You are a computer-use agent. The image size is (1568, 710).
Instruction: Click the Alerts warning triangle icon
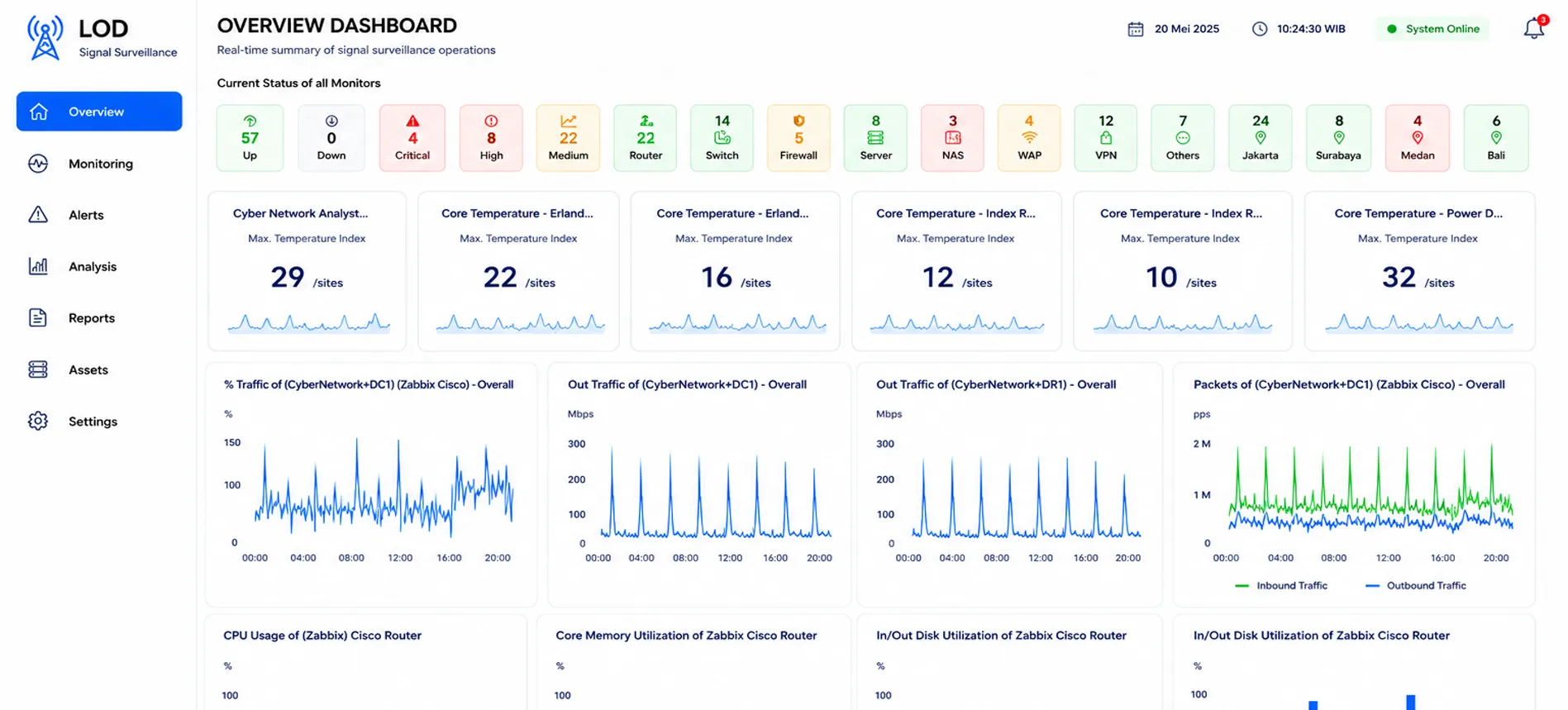(38, 215)
